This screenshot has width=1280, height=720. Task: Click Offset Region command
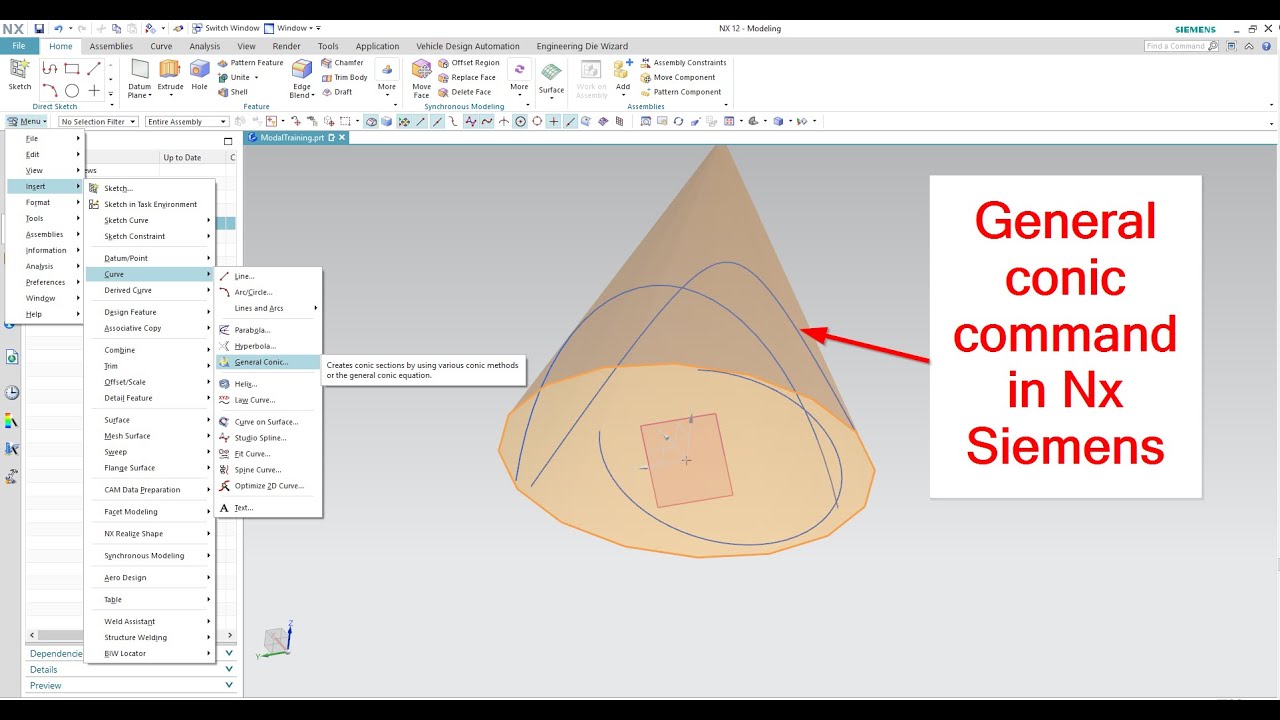pyautogui.click(x=468, y=62)
